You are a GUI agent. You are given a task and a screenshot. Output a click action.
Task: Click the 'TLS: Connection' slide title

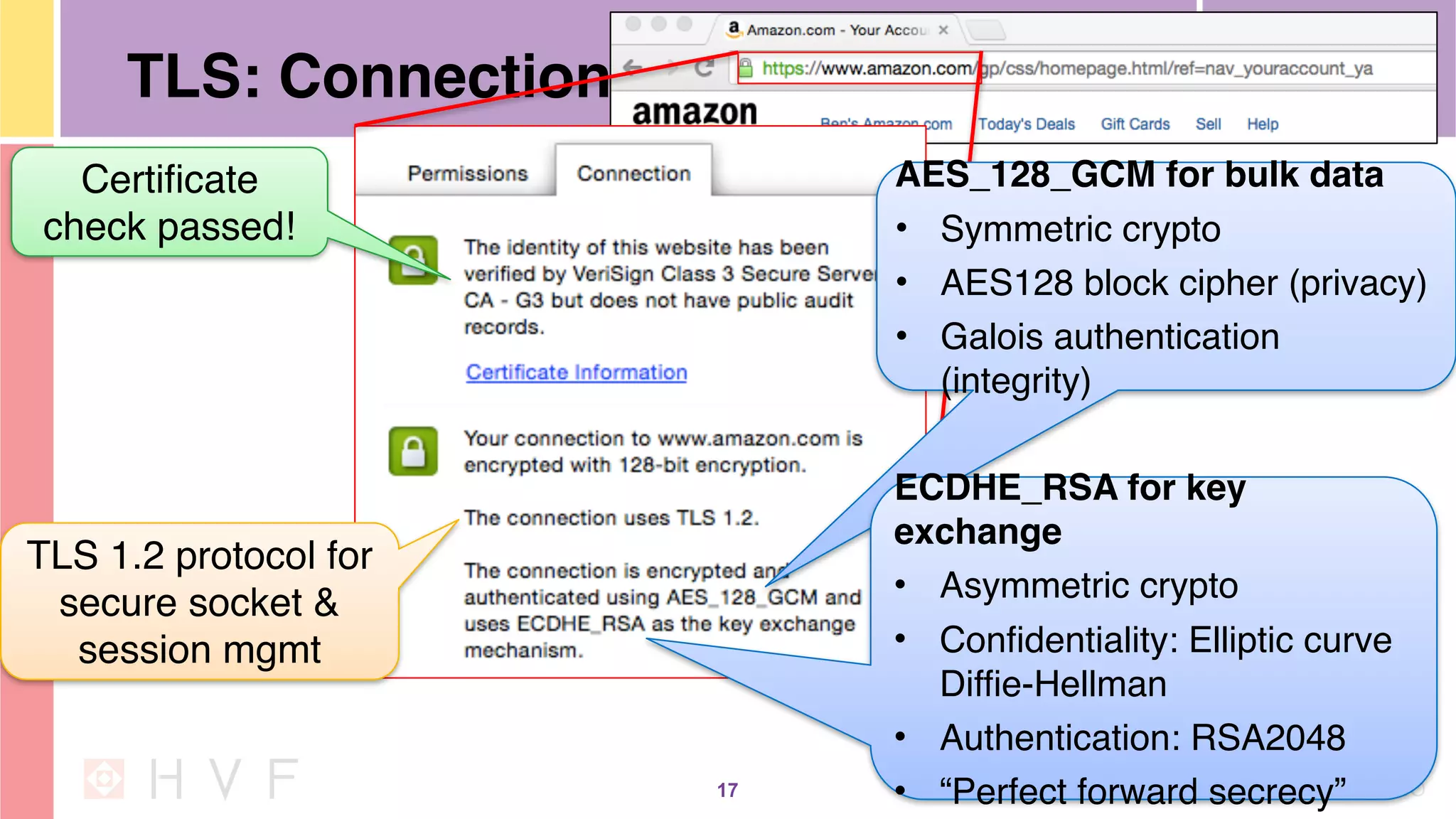[x=368, y=76]
